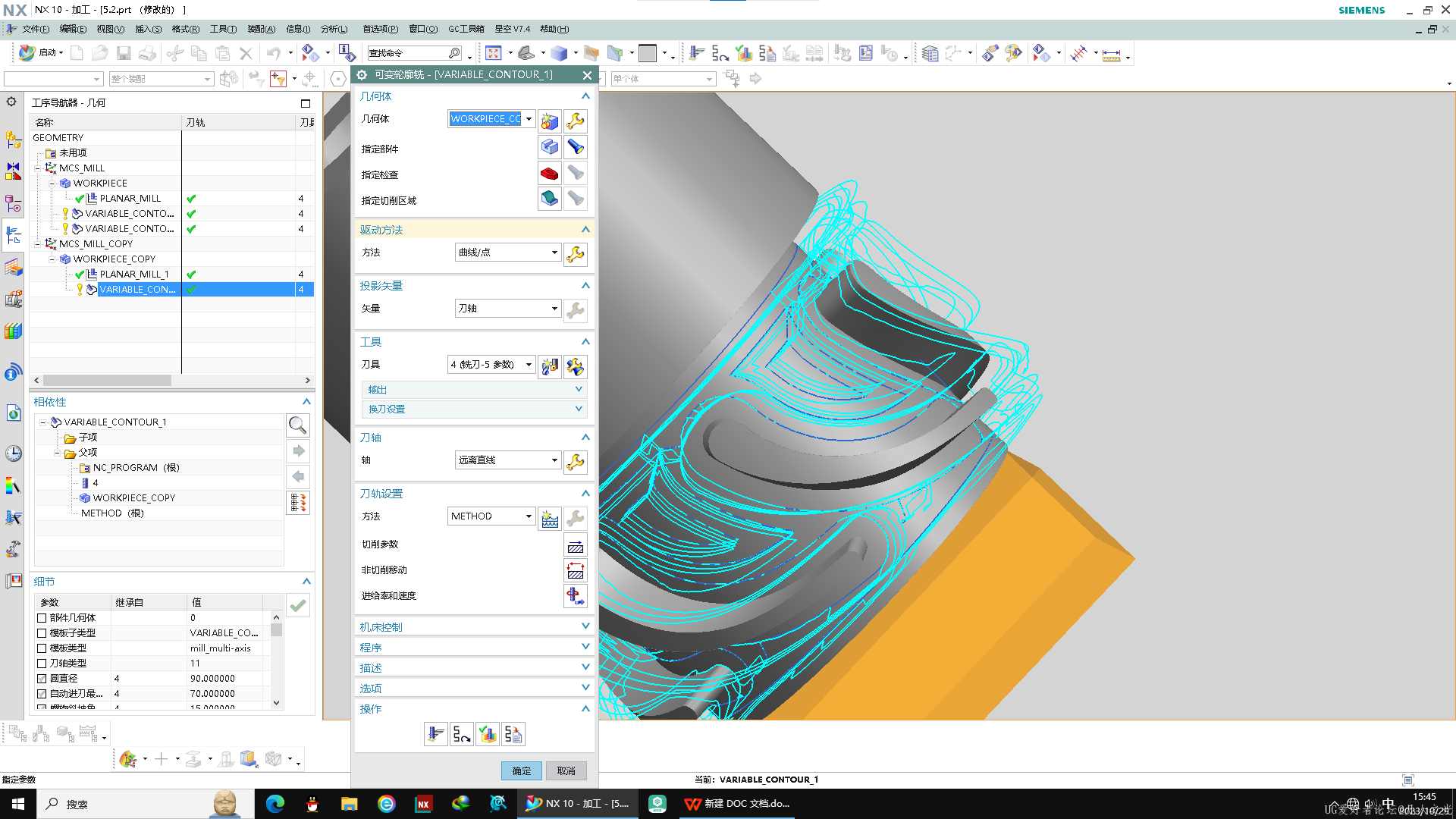Open the 工具(T) menu

pos(223,29)
